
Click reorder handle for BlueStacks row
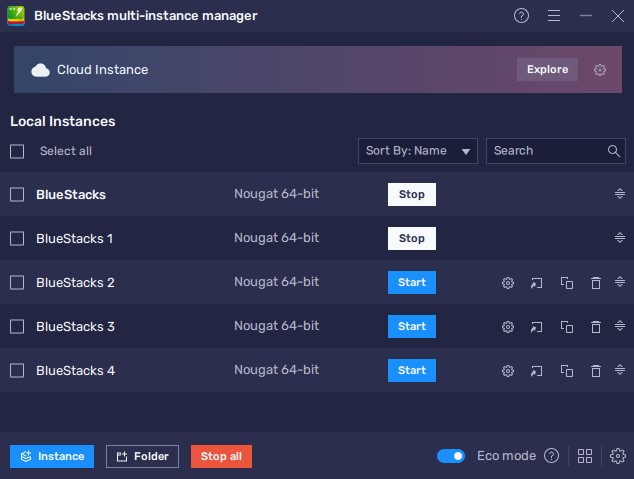point(620,194)
